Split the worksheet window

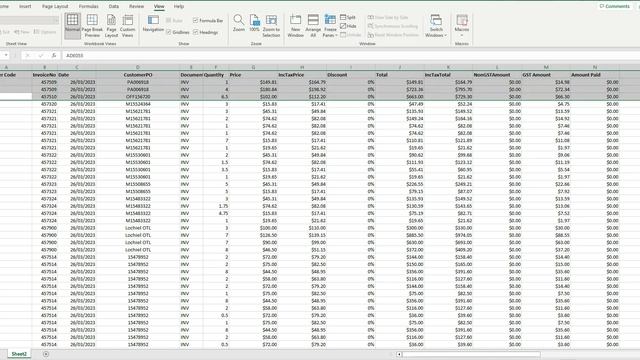coord(348,17)
